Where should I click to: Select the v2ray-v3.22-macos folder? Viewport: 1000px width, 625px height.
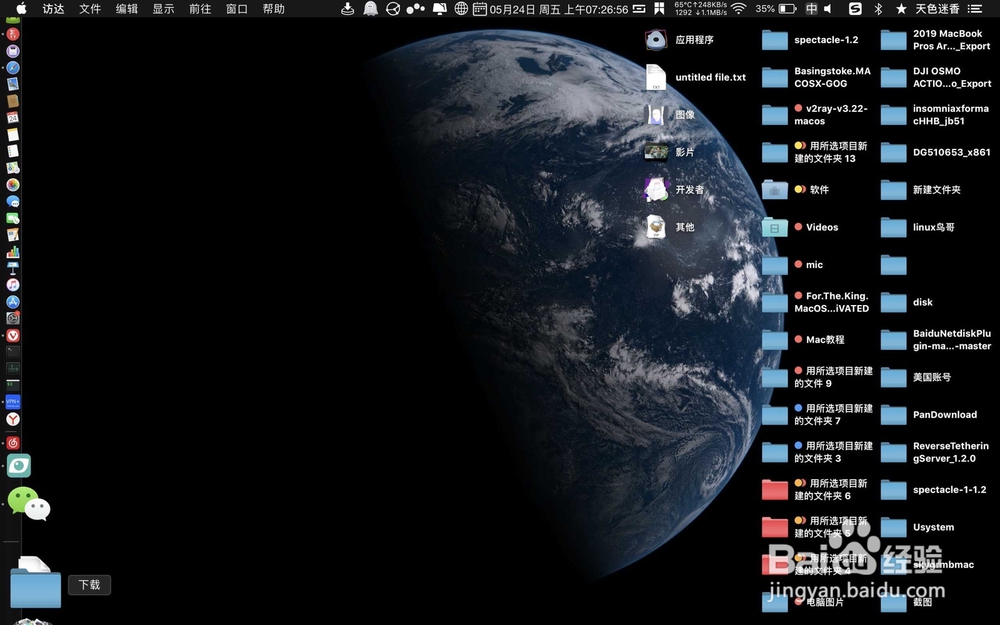815,115
